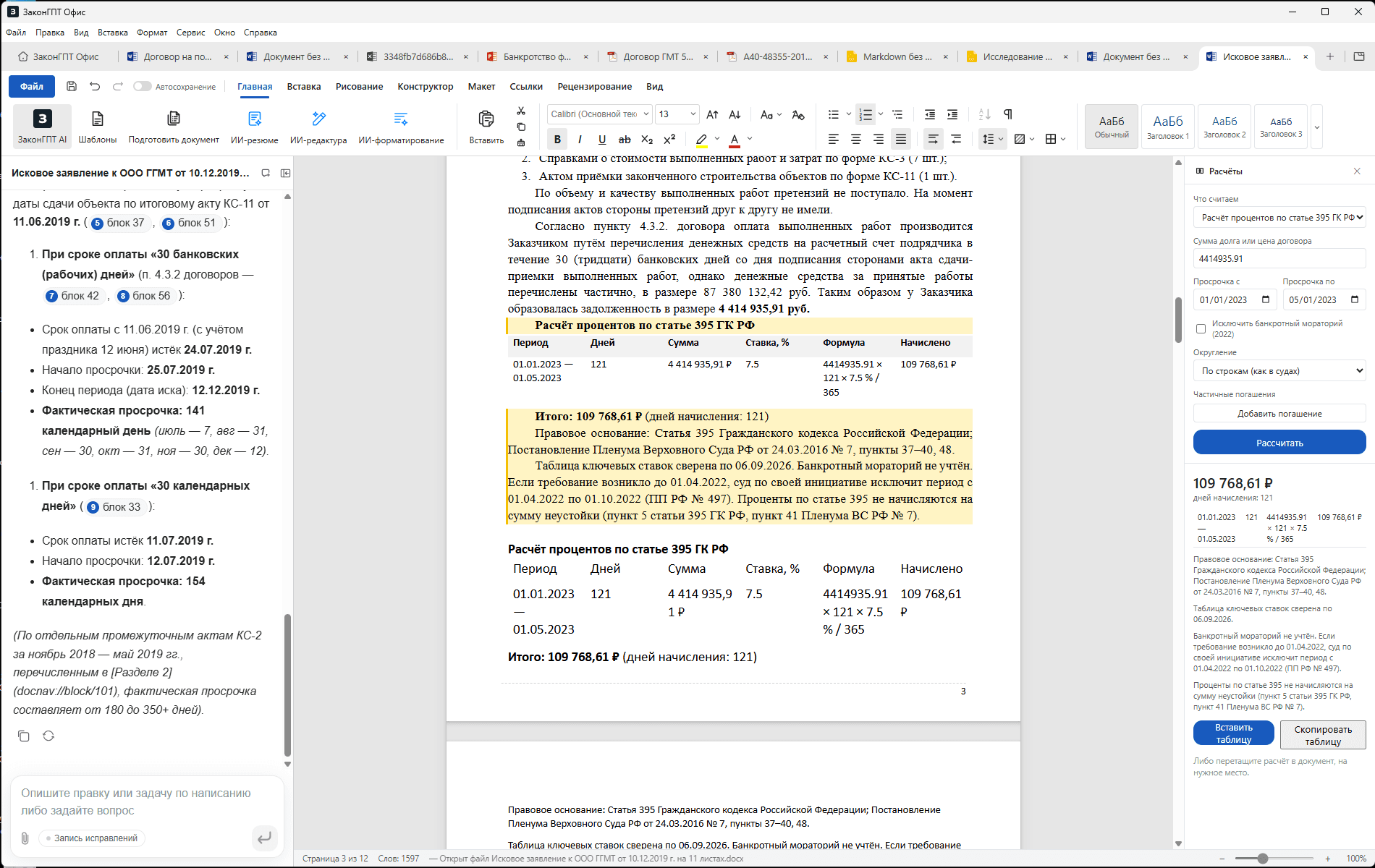Apply the red font color
1375x868 pixels.
tap(735, 139)
